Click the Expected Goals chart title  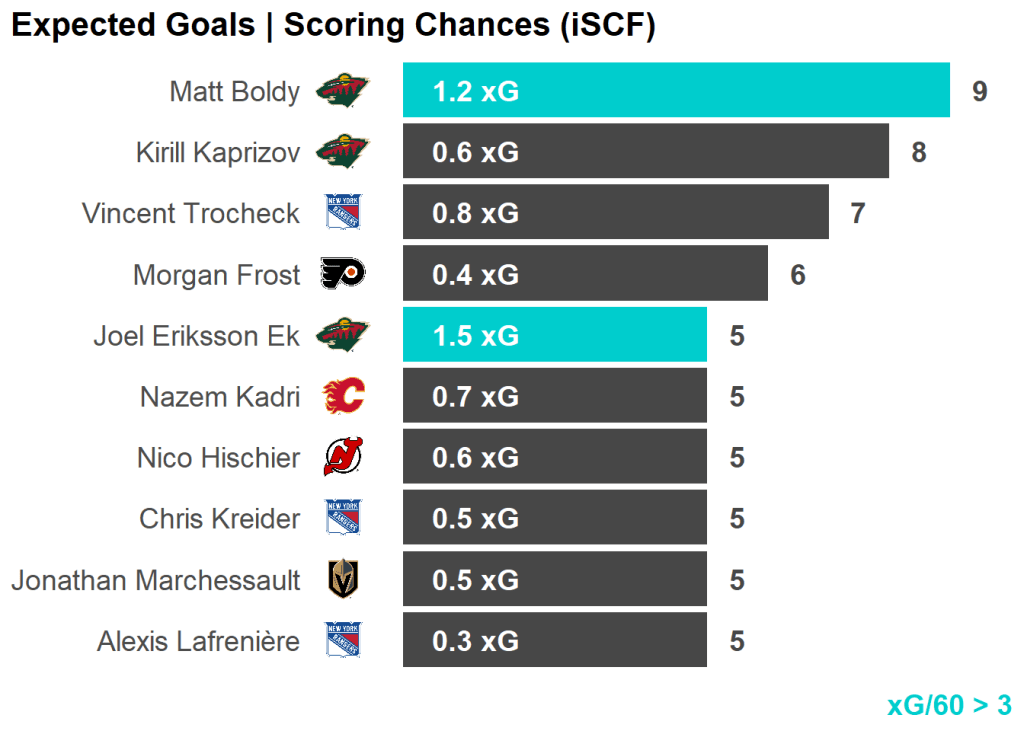click(x=333, y=27)
